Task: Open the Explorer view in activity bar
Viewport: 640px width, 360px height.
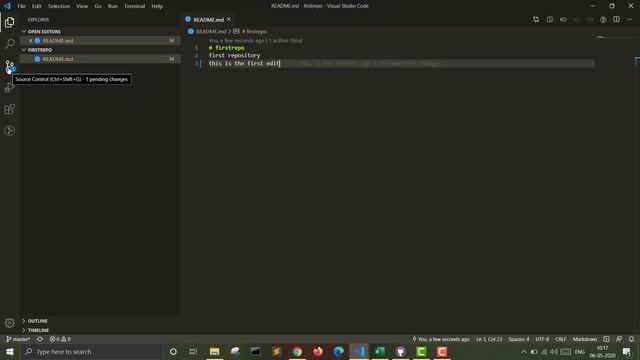Action: tap(9, 22)
